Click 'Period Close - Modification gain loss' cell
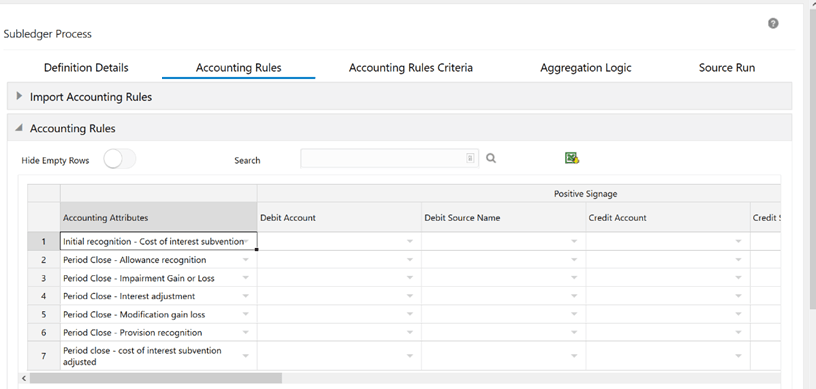816x389 pixels. [x=158, y=315]
